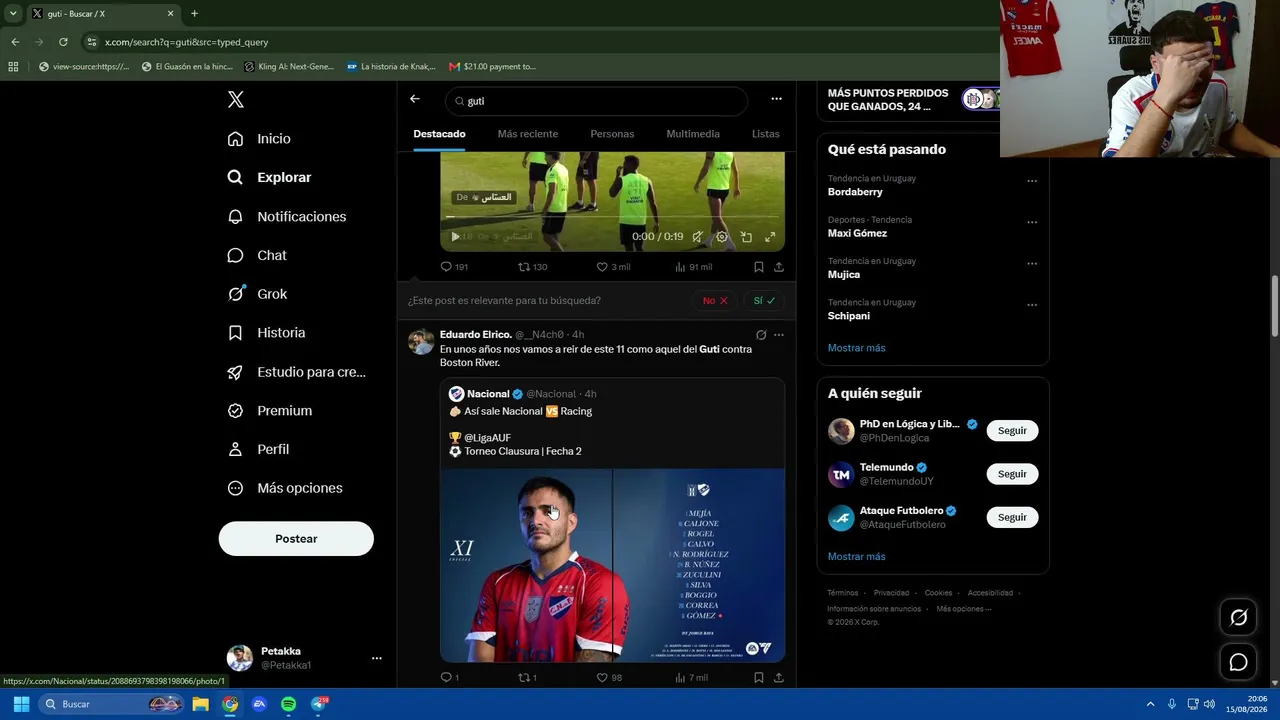
Task: Reload the page in the browser
Action: pos(63,42)
